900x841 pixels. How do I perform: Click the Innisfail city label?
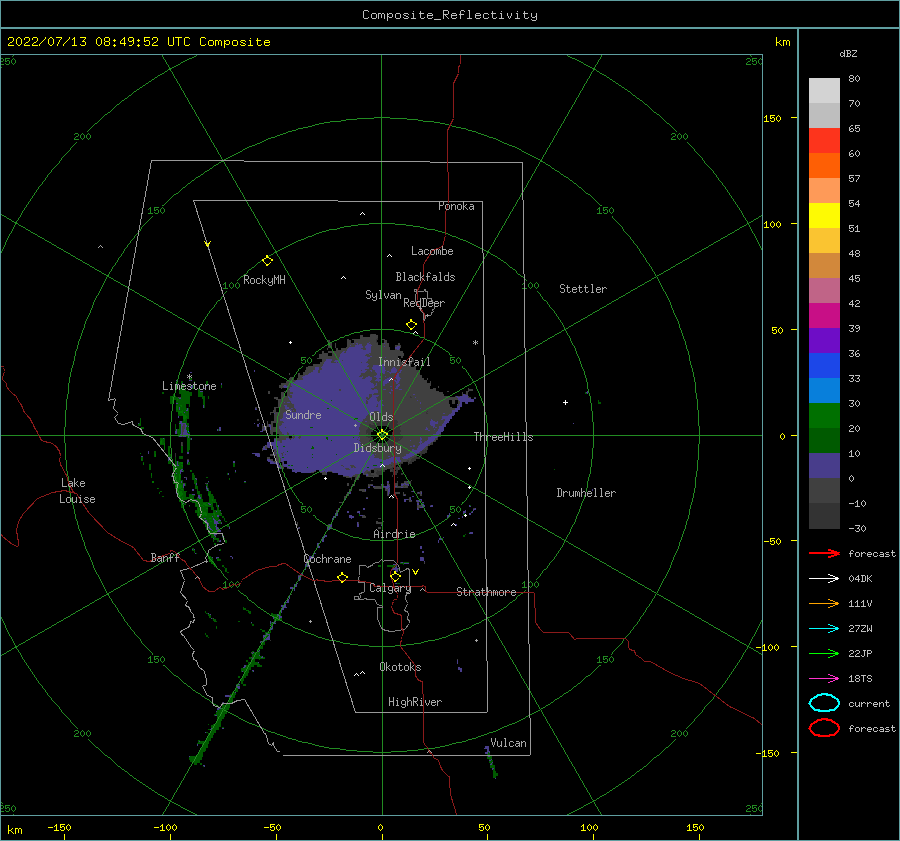click(x=404, y=362)
